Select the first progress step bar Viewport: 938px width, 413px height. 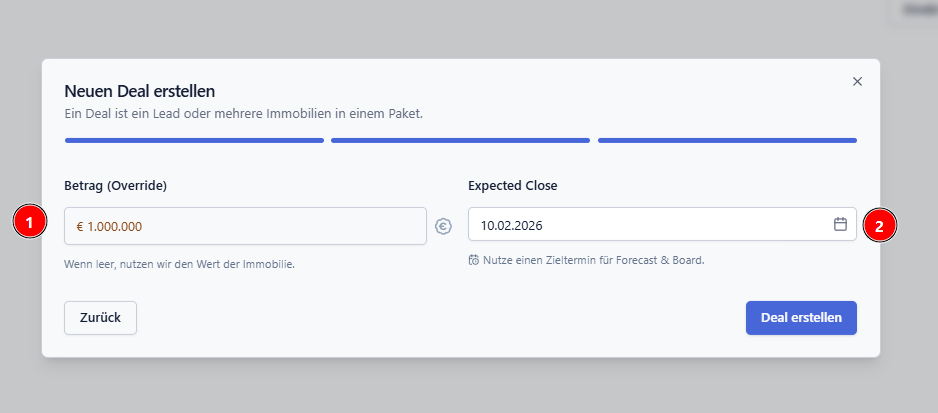point(194,140)
